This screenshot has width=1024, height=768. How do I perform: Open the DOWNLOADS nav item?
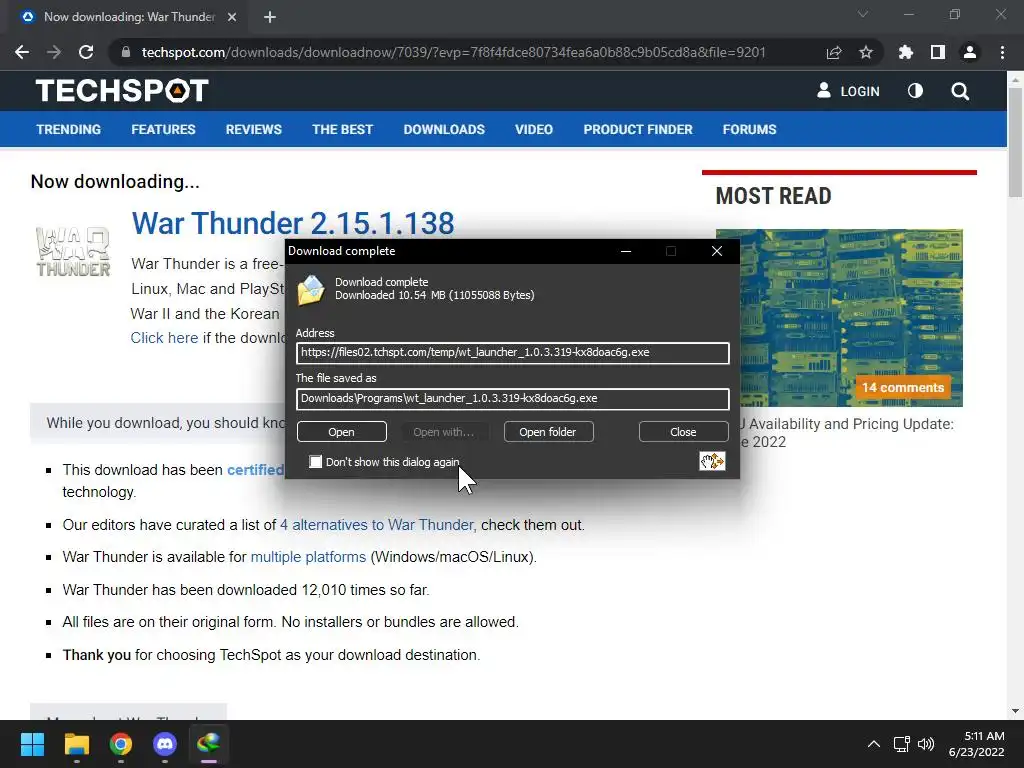[444, 129]
